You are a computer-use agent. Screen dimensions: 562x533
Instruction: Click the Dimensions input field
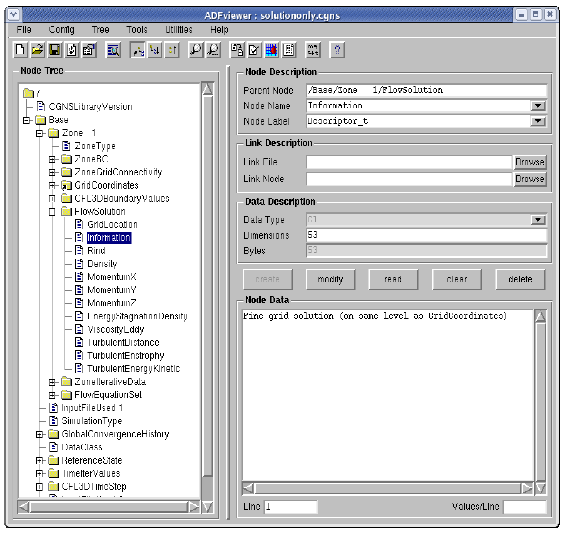click(x=427, y=235)
